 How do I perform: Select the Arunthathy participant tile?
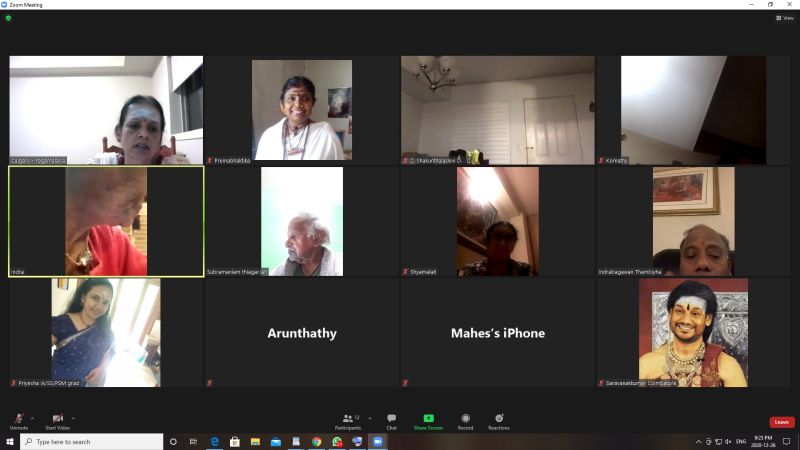pos(302,333)
